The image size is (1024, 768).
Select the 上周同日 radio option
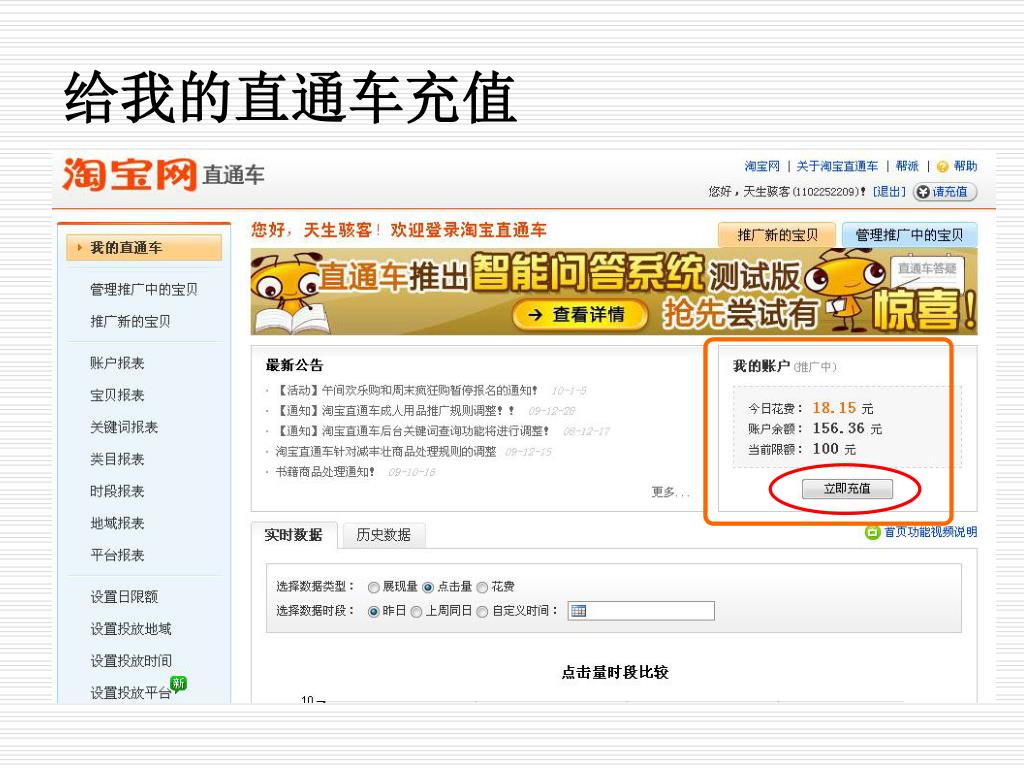(x=416, y=612)
